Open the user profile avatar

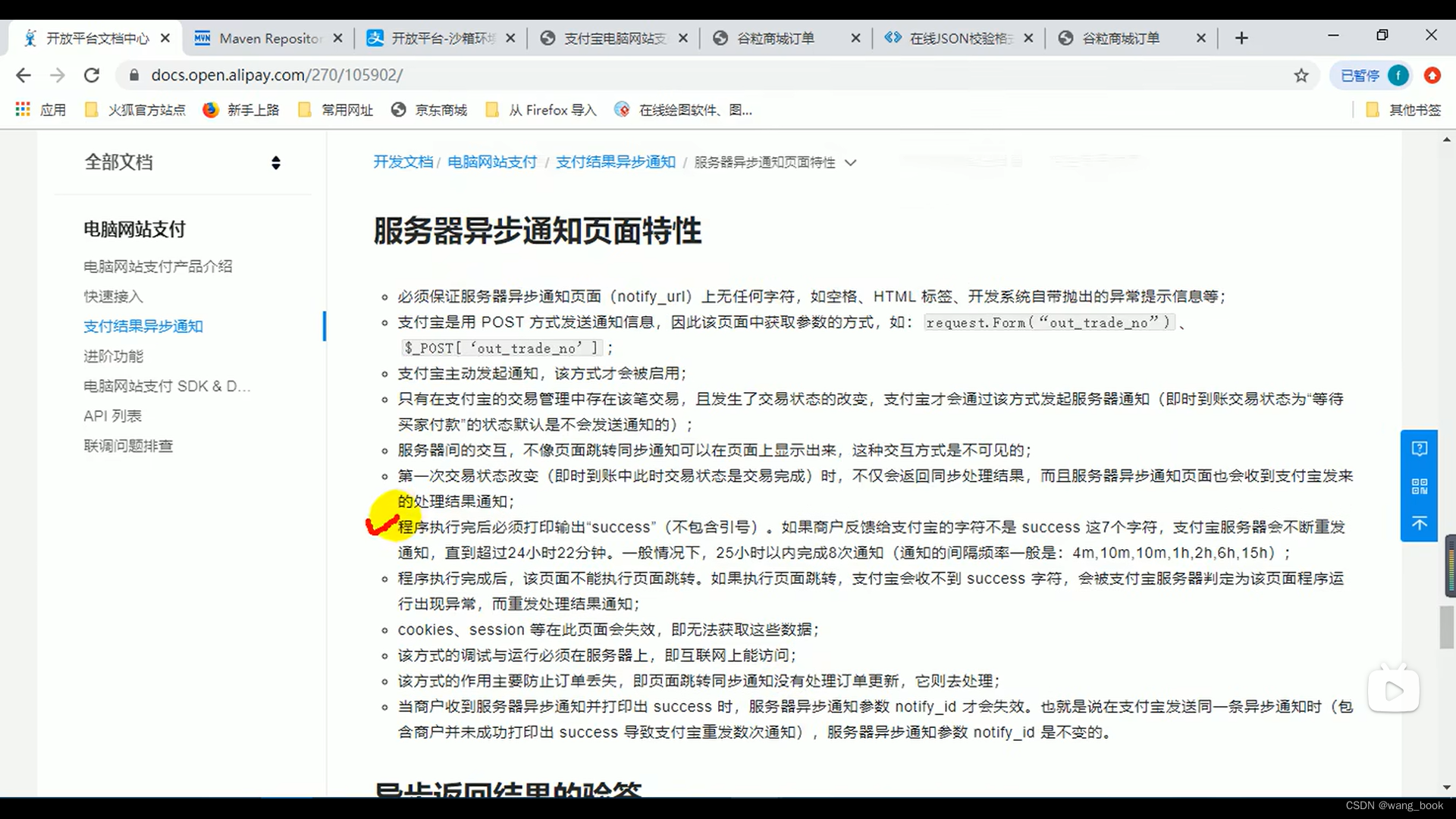click(1398, 75)
